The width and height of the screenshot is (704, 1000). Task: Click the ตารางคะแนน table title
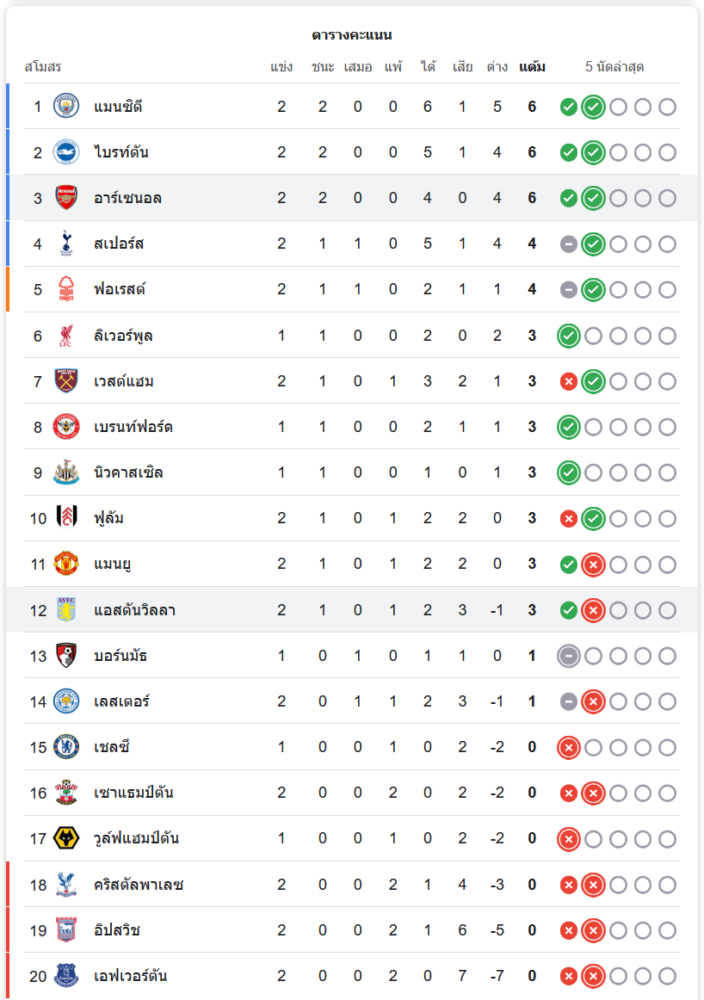click(x=351, y=35)
